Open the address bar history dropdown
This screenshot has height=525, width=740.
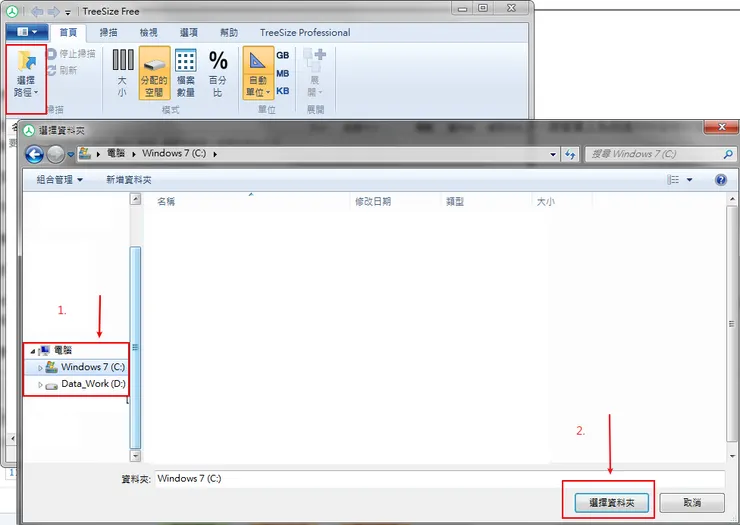click(x=553, y=154)
